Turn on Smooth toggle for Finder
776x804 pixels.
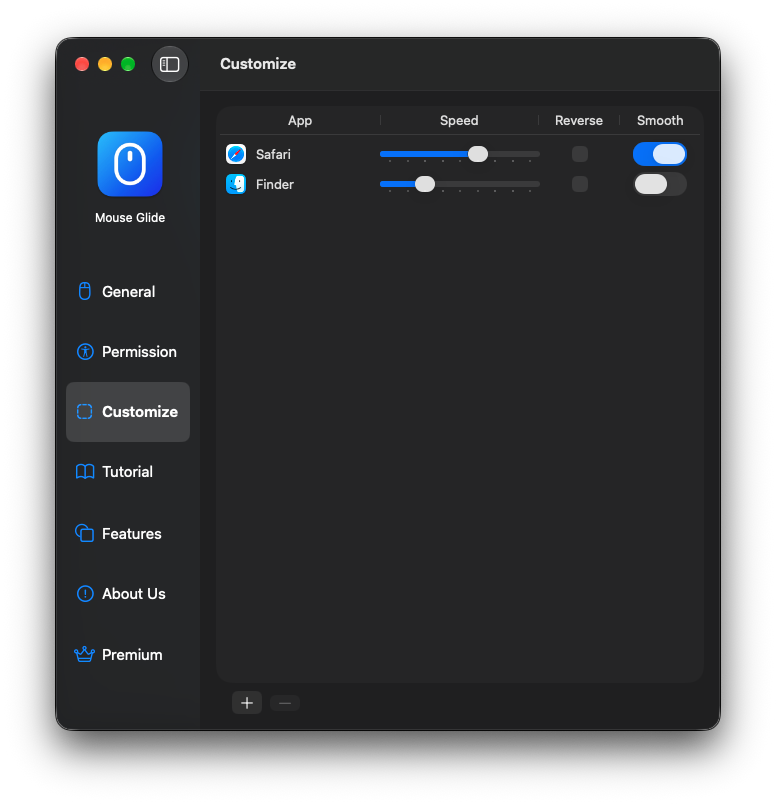660,184
